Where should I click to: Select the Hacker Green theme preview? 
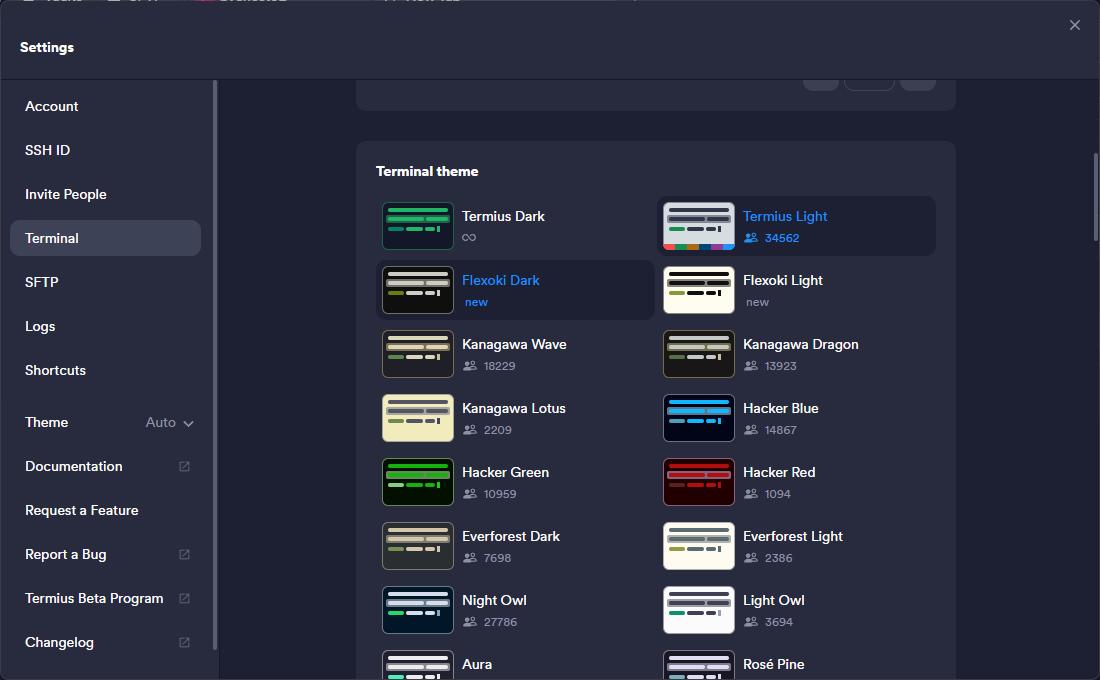point(417,482)
